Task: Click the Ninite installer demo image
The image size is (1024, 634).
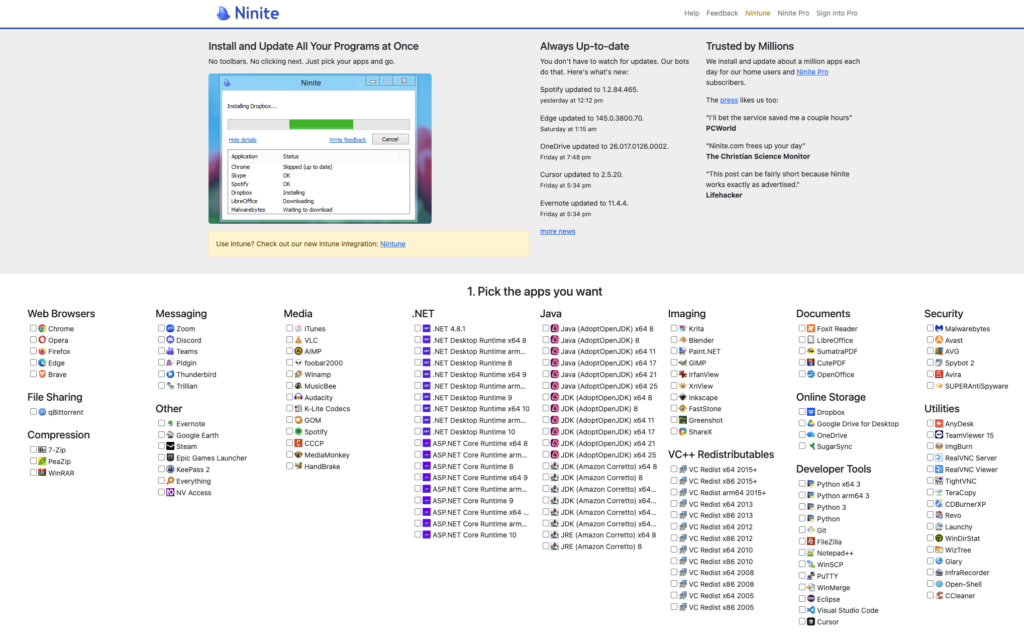Action: click(320, 148)
